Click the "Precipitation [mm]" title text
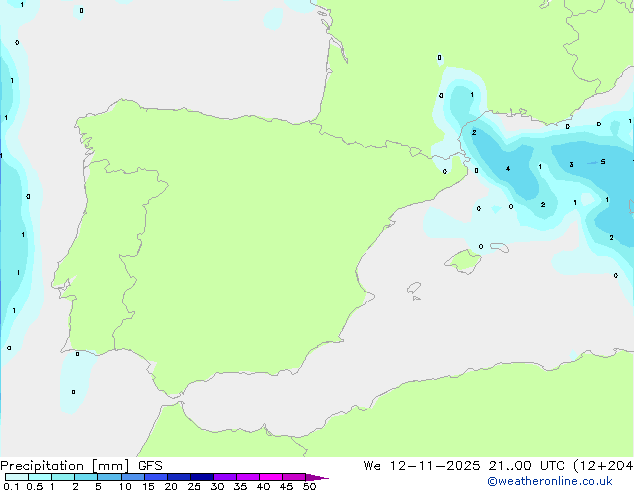The image size is (634, 490). pos(65,466)
